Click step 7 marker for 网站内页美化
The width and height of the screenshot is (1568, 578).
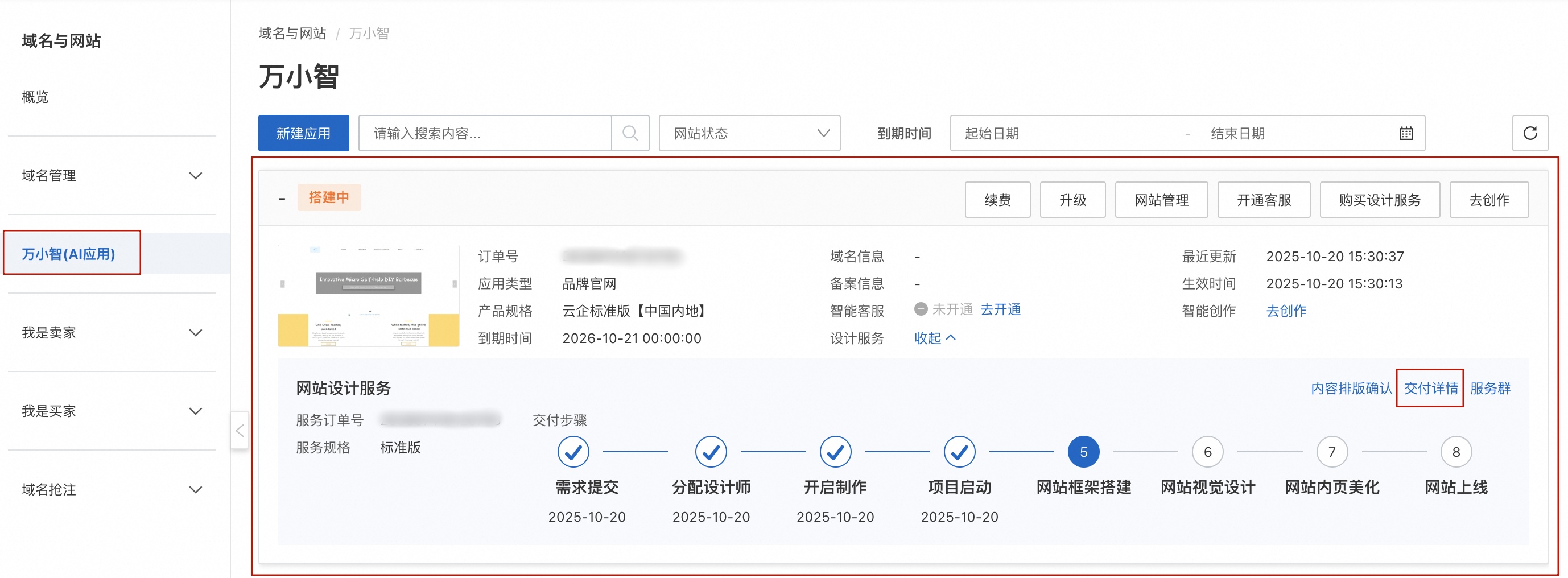(x=1331, y=452)
